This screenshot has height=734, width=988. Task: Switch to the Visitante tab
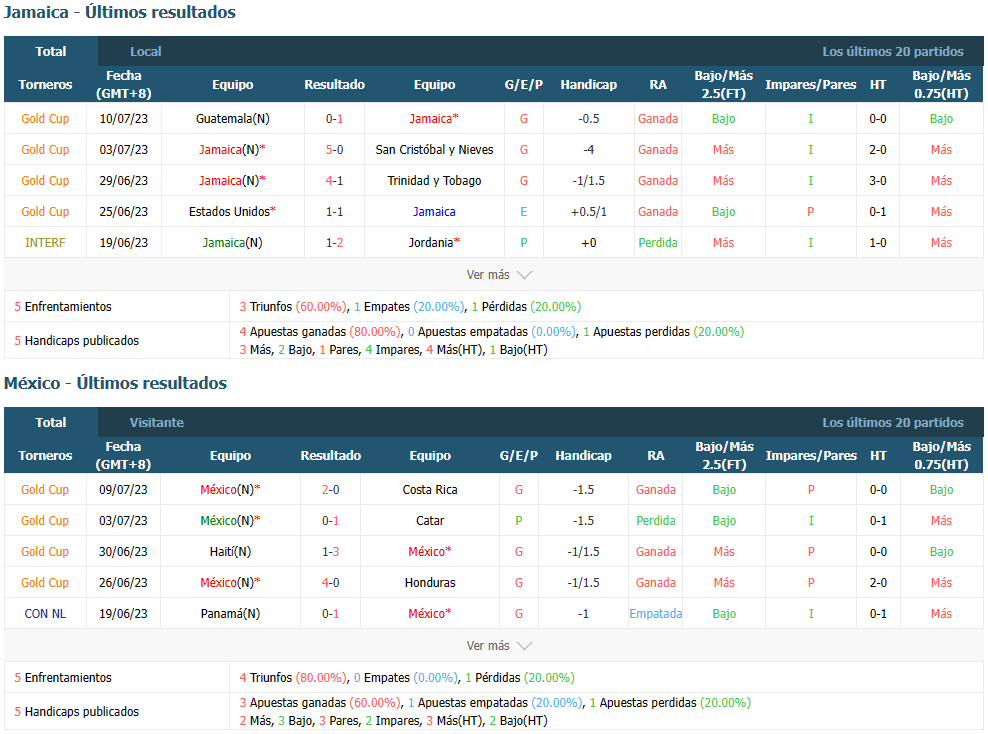pyautogui.click(x=157, y=423)
